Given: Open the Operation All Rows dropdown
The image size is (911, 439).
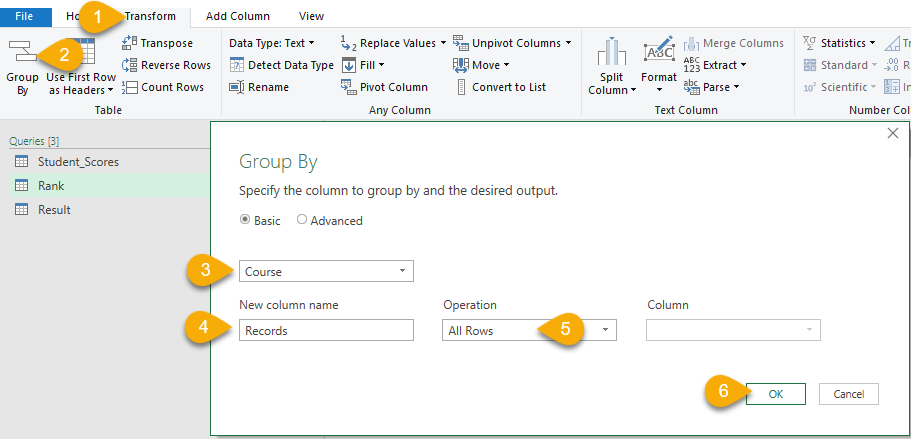Looking at the screenshot, I should 605,331.
